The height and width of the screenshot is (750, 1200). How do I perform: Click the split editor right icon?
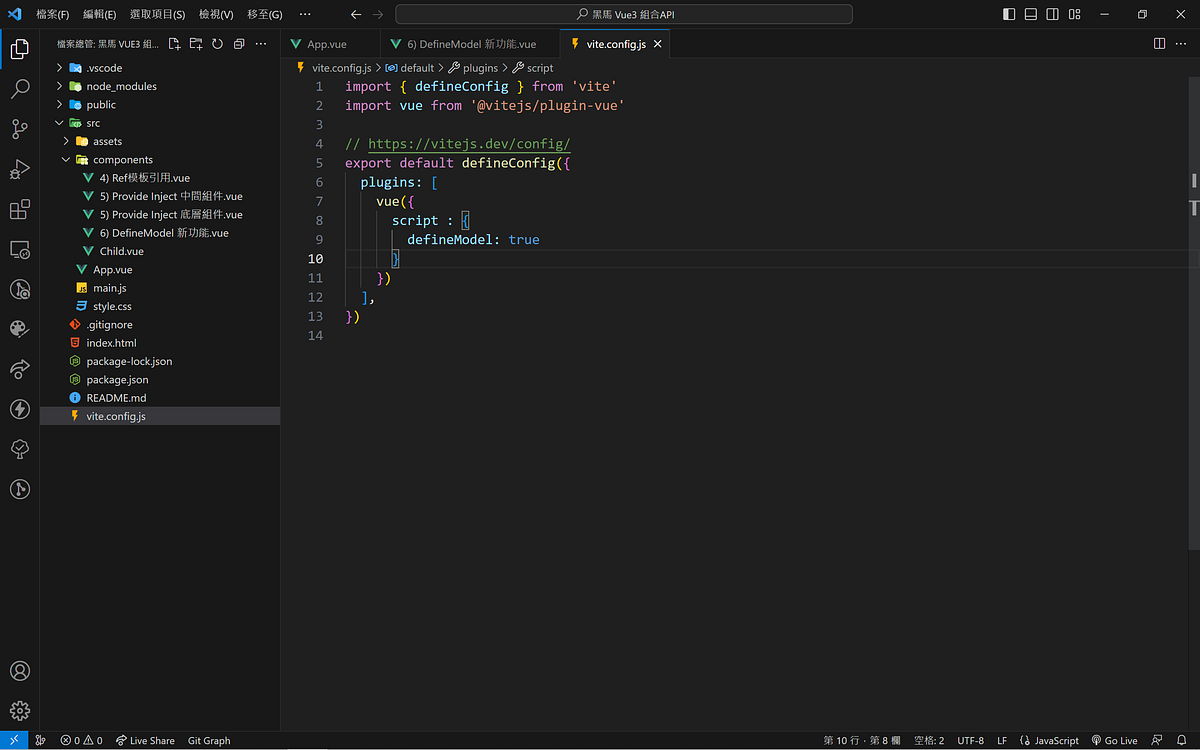(1159, 44)
